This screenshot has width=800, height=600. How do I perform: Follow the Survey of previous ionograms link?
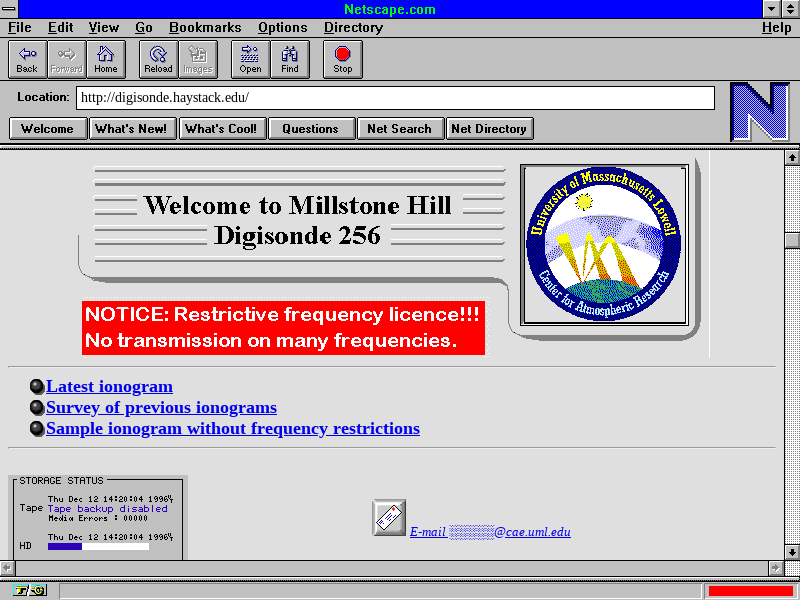[x=161, y=408]
